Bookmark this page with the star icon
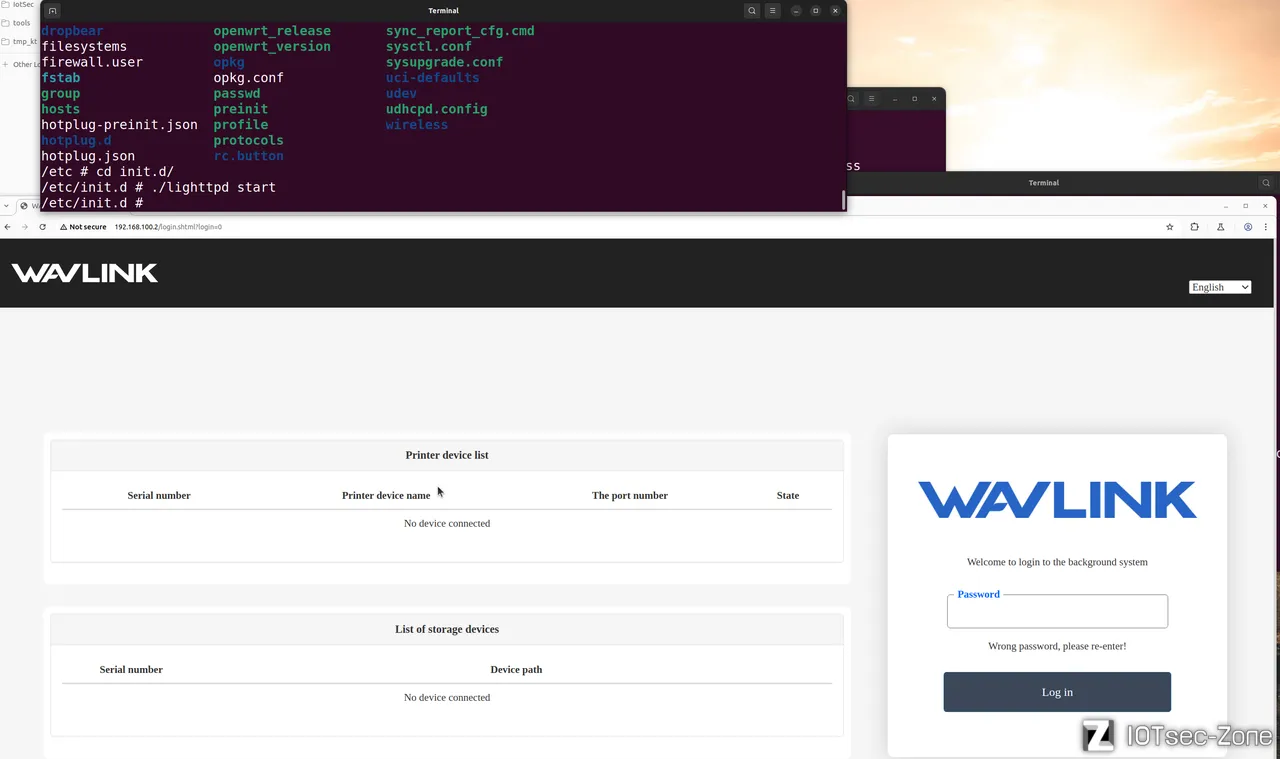Screen dimensions: 1280x759 (1170, 227)
